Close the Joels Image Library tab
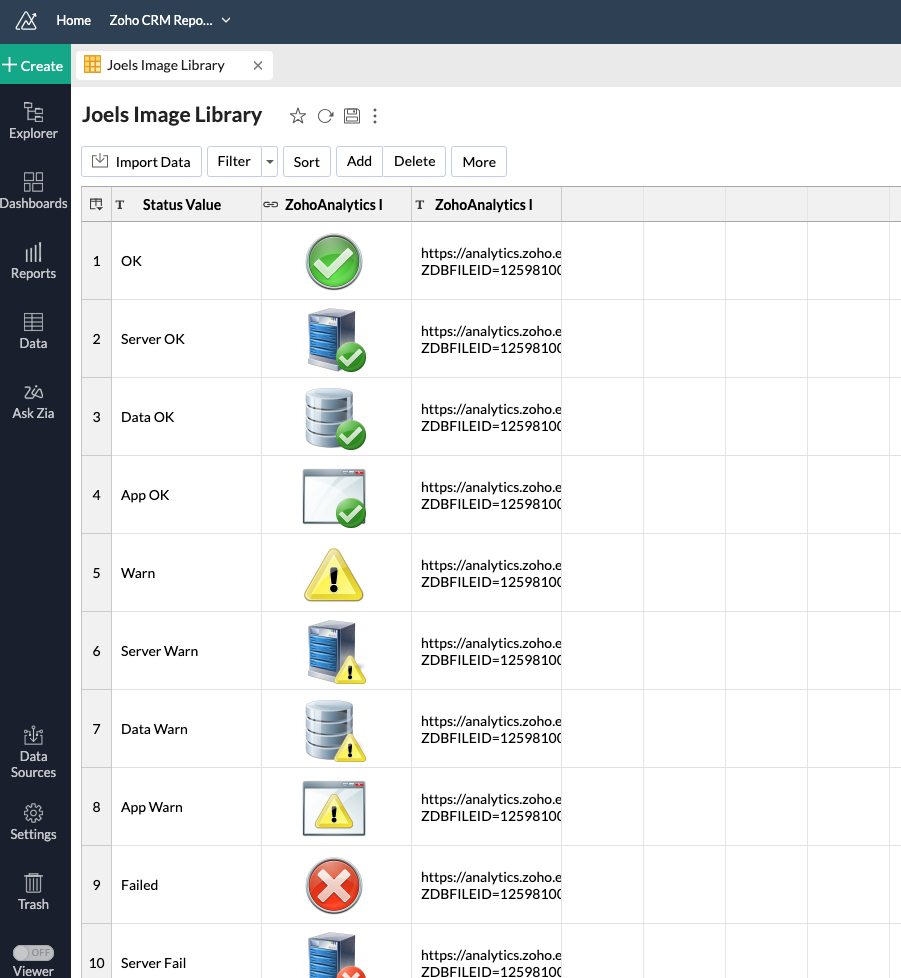 click(258, 66)
